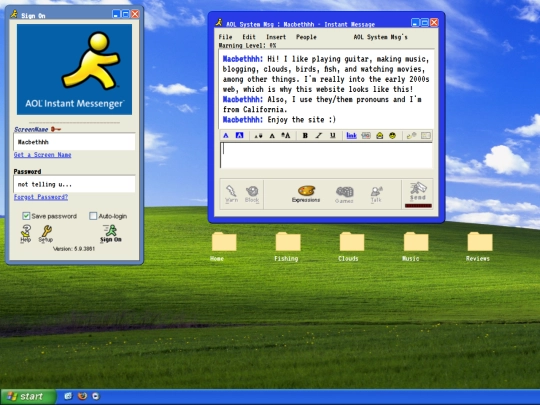Image resolution: width=540 pixels, height=405 pixels.
Task: Open the People menu in Instant Message
Action: tap(306, 37)
